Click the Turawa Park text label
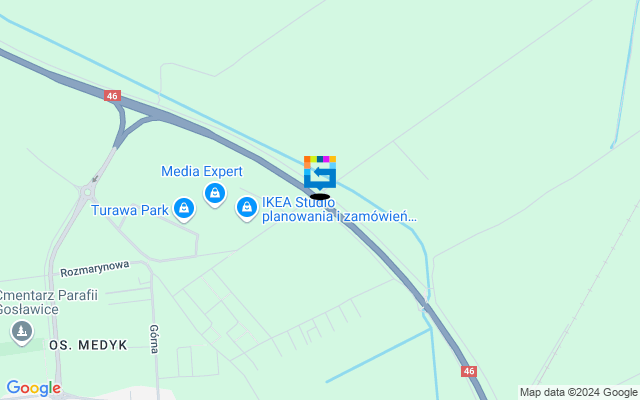The height and width of the screenshot is (400, 640). (130, 210)
